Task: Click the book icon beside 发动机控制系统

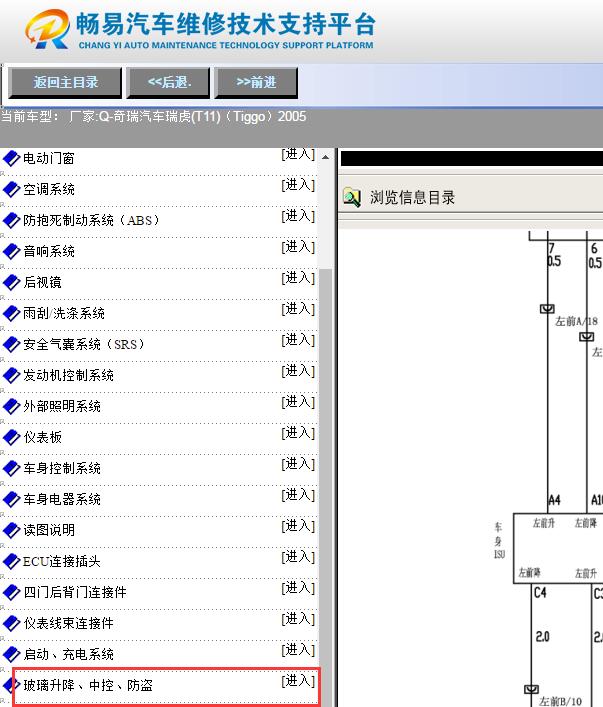Action: pyautogui.click(x=11, y=375)
